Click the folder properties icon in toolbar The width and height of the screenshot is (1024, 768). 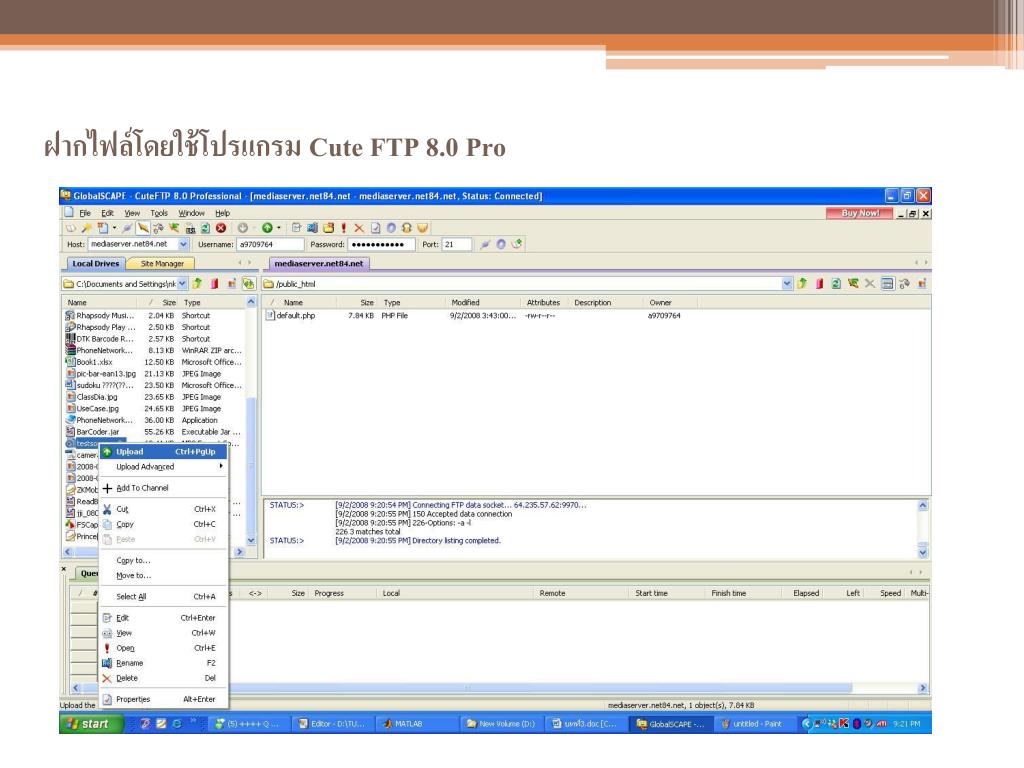tap(376, 228)
